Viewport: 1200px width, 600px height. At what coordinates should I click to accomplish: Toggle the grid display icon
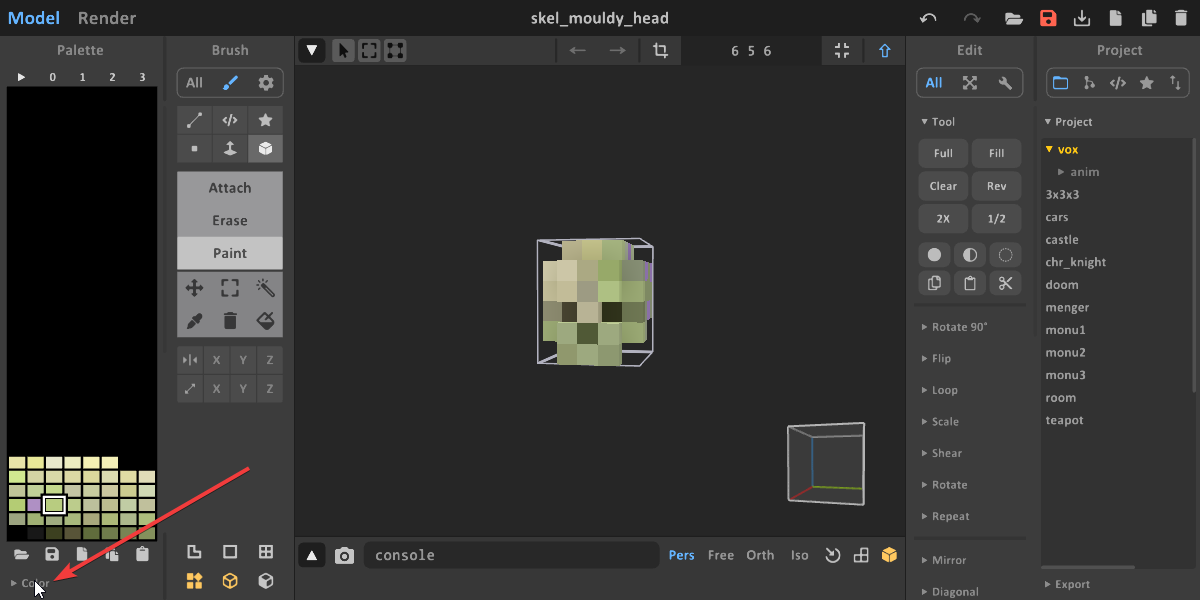click(x=265, y=552)
